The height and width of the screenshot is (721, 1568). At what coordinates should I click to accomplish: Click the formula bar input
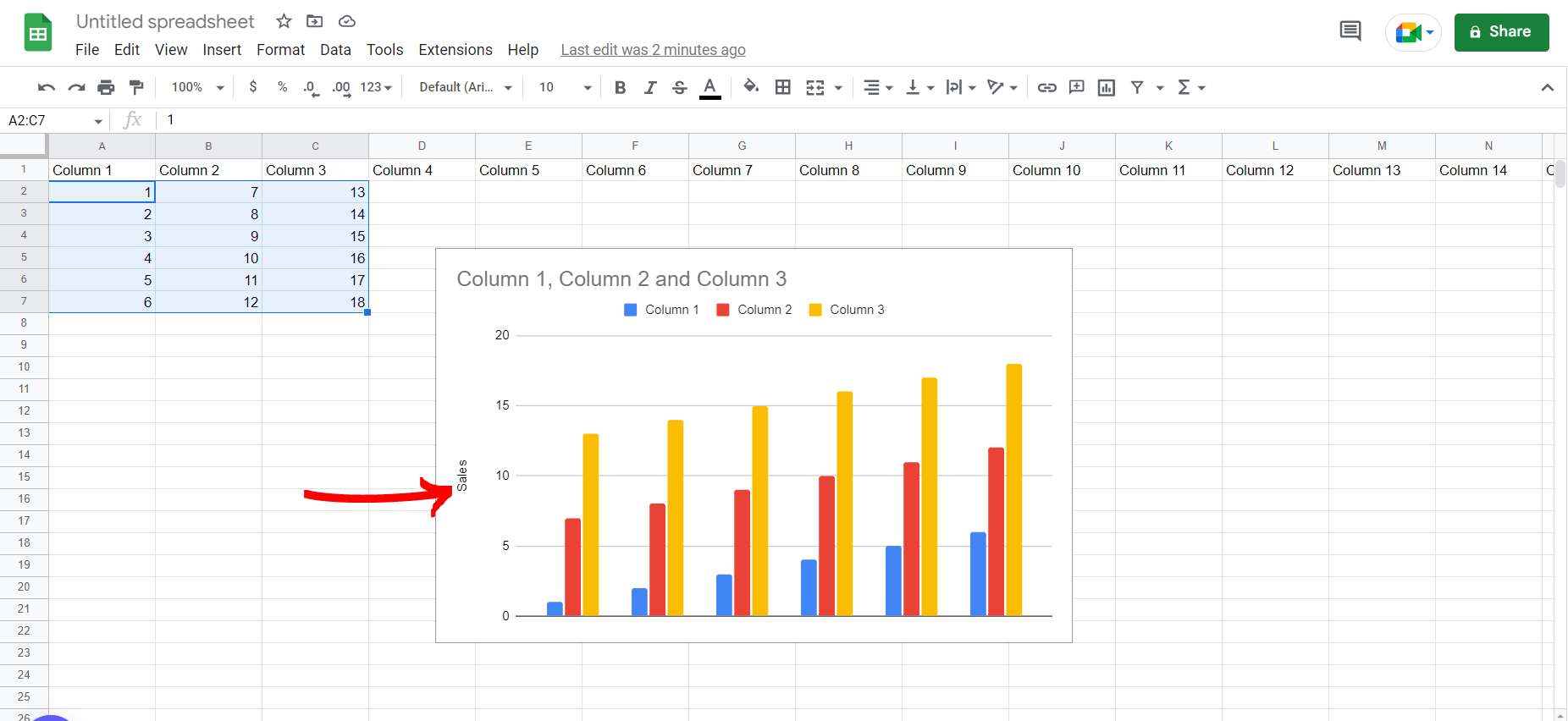pos(859,120)
